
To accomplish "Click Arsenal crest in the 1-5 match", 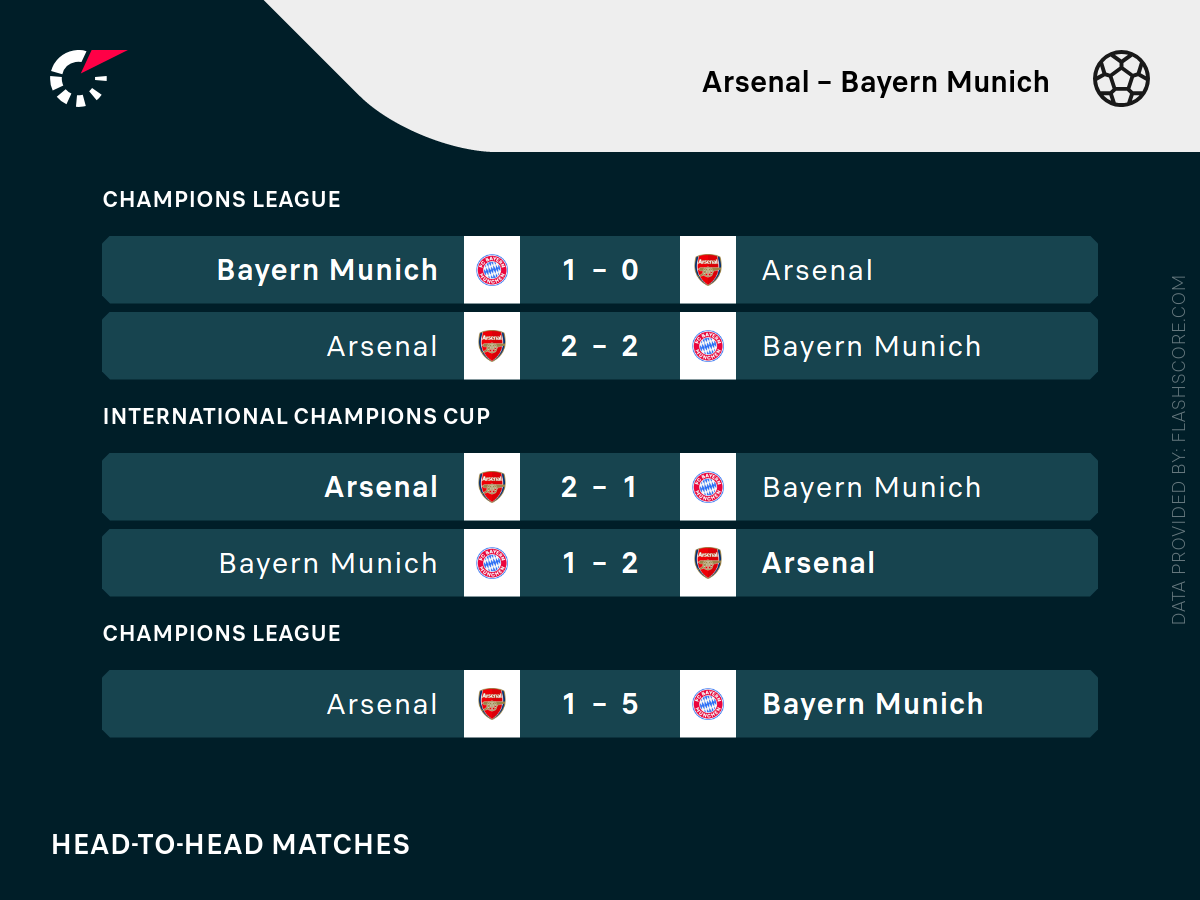I will tap(492, 704).
